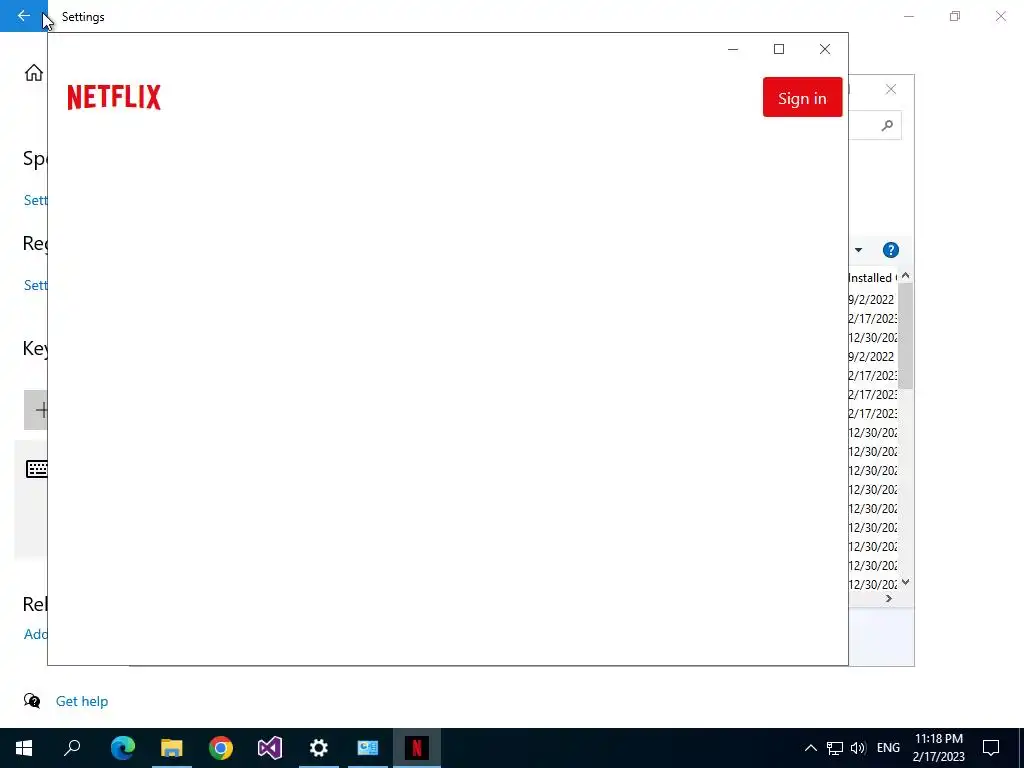Select first 9/2/2022 date row
1024x768 pixels.
[x=871, y=300]
